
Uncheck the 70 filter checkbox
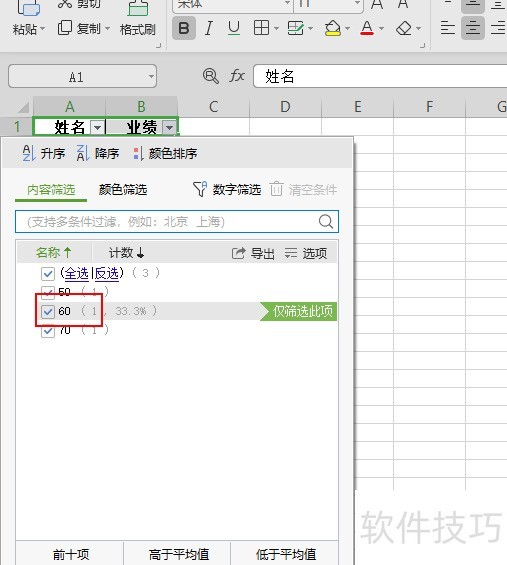click(x=48, y=330)
